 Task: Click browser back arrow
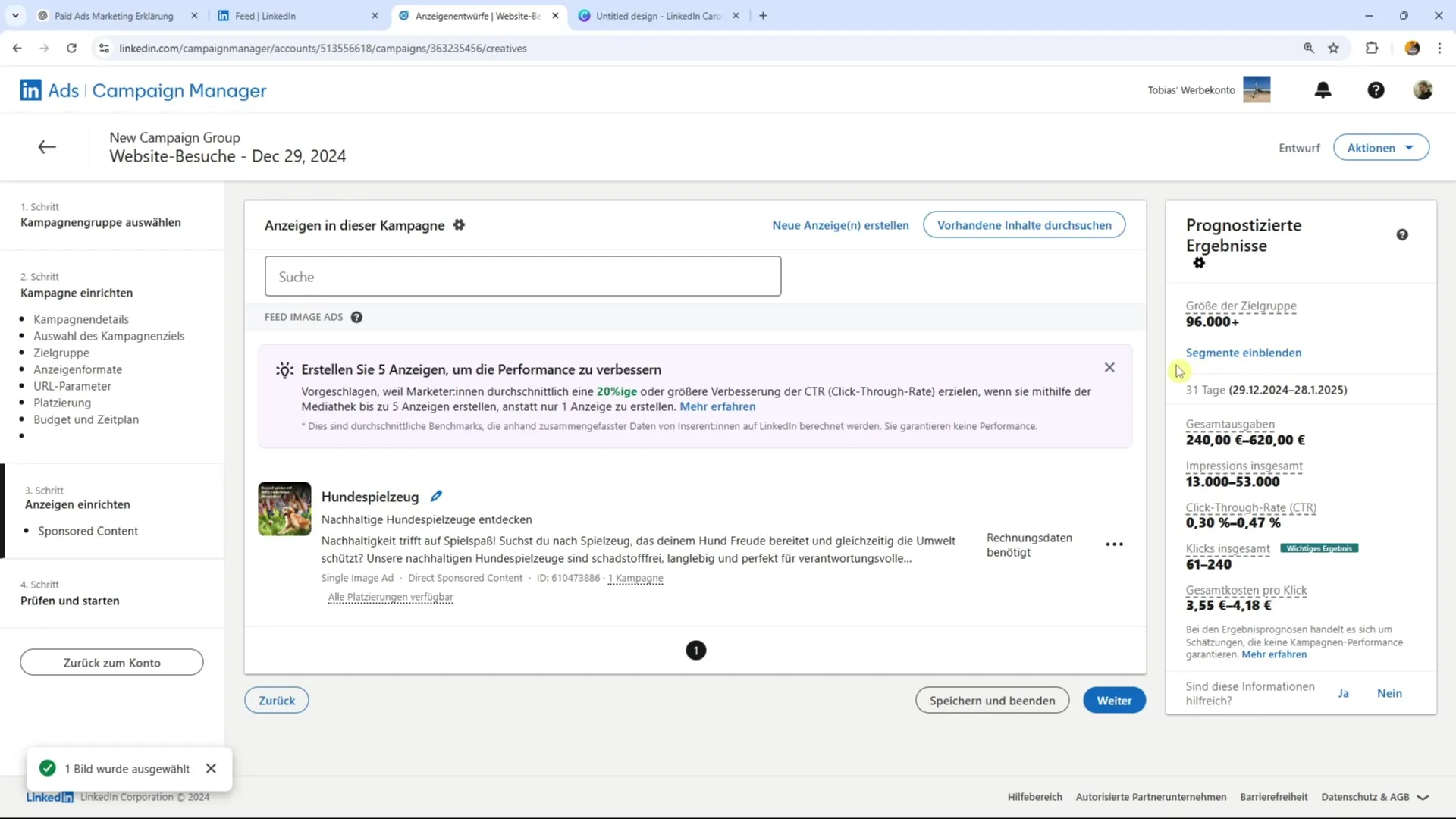pyautogui.click(x=17, y=48)
